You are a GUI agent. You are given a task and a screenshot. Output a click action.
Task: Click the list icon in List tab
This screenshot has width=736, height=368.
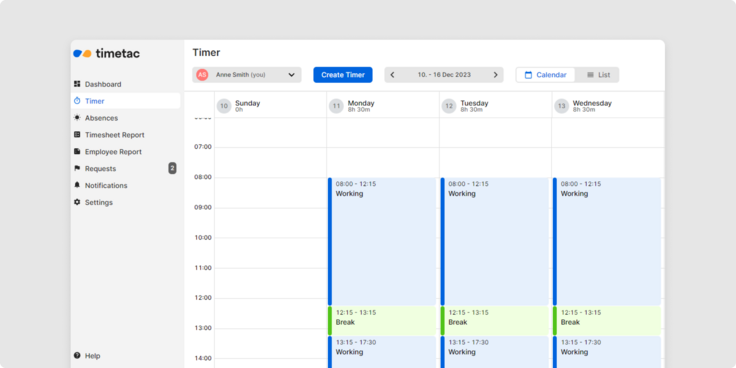click(590, 75)
